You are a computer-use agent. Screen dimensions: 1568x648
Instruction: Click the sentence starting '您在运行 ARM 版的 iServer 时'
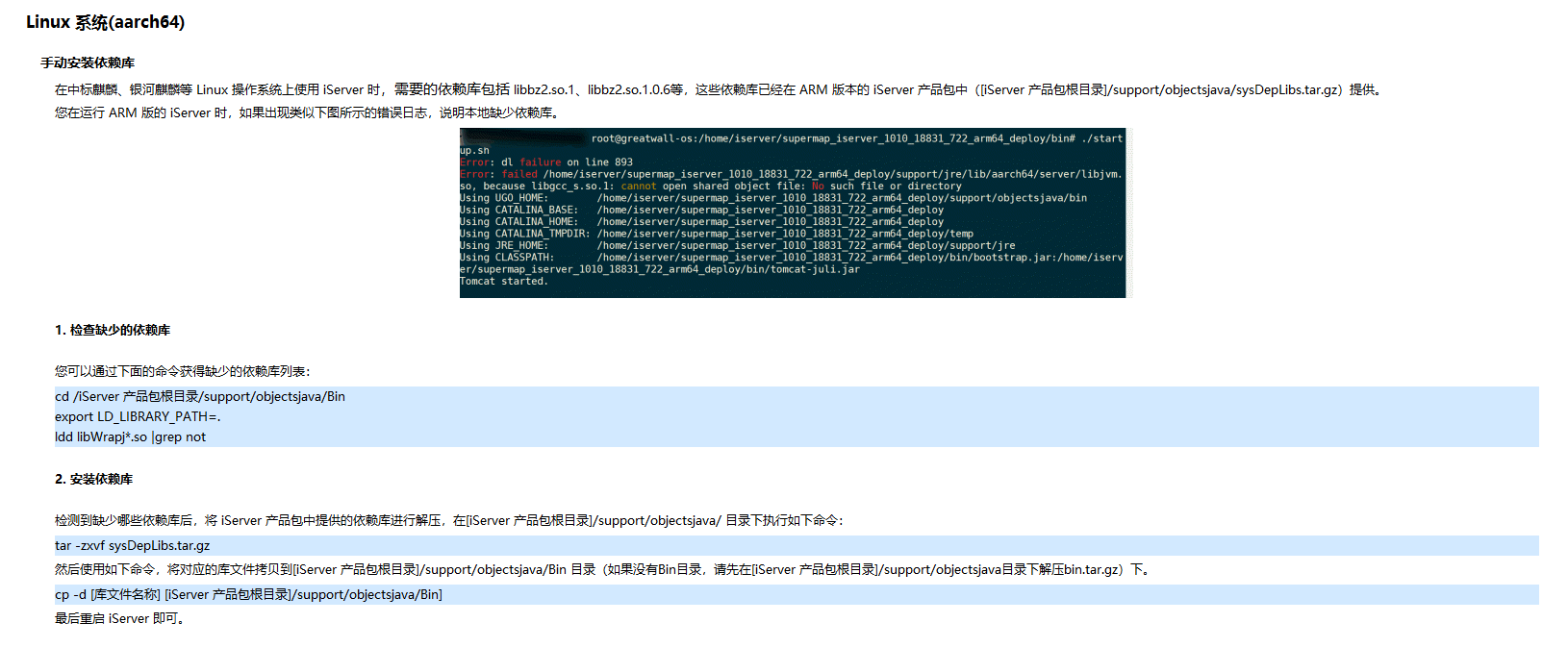(x=307, y=112)
